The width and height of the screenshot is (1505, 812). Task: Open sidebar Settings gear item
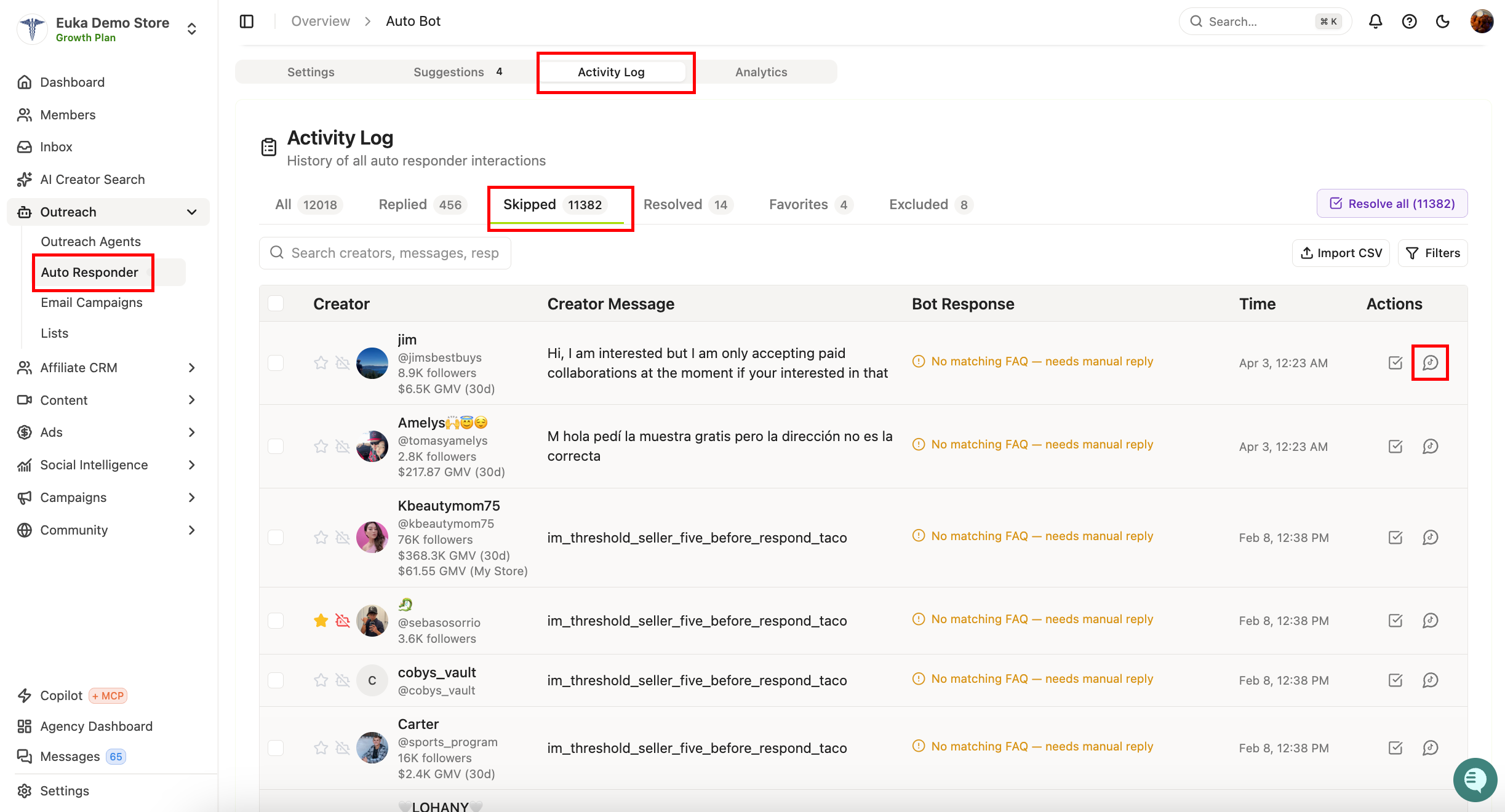coord(65,791)
